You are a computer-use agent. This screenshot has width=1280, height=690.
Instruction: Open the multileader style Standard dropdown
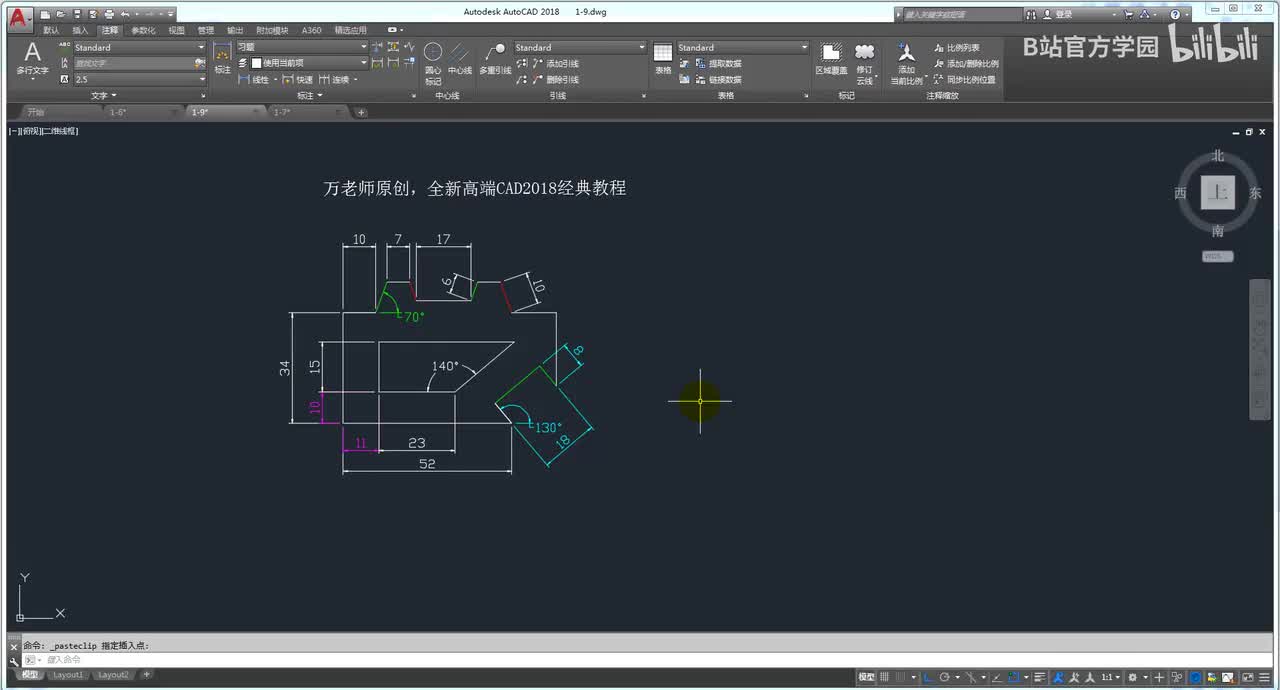[580, 47]
